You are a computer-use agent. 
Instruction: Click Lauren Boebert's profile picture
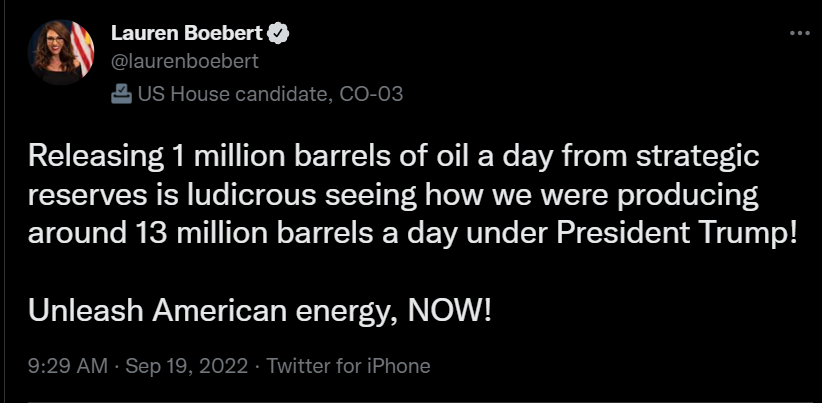coord(61,52)
